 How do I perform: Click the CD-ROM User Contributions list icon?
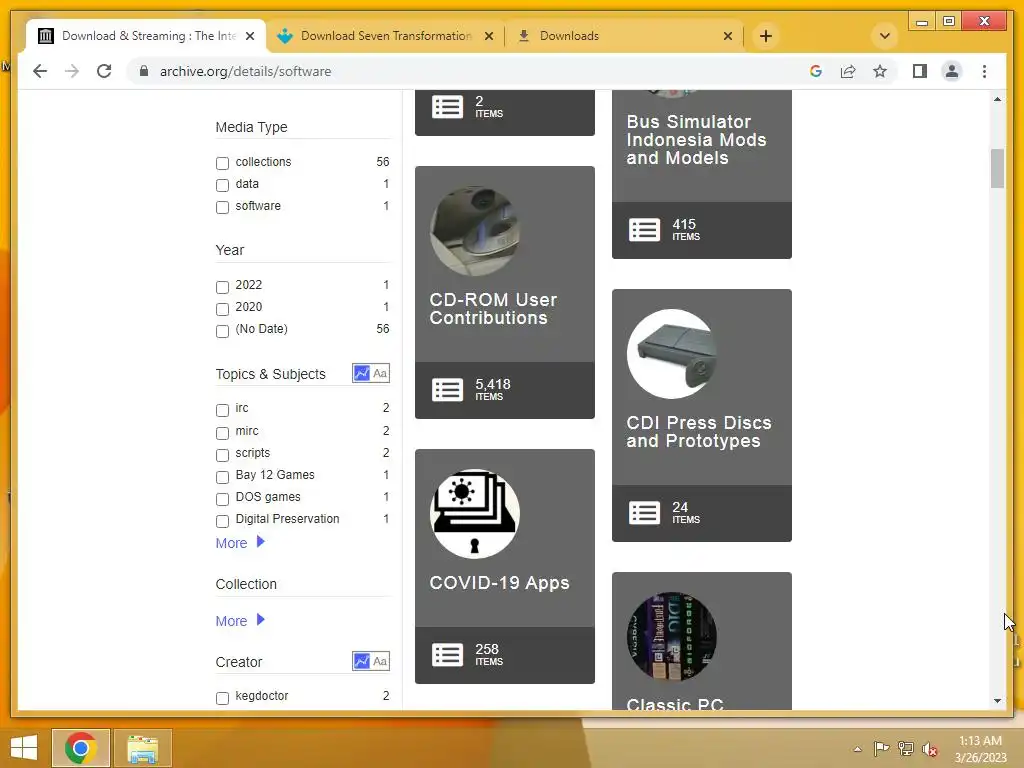447,390
